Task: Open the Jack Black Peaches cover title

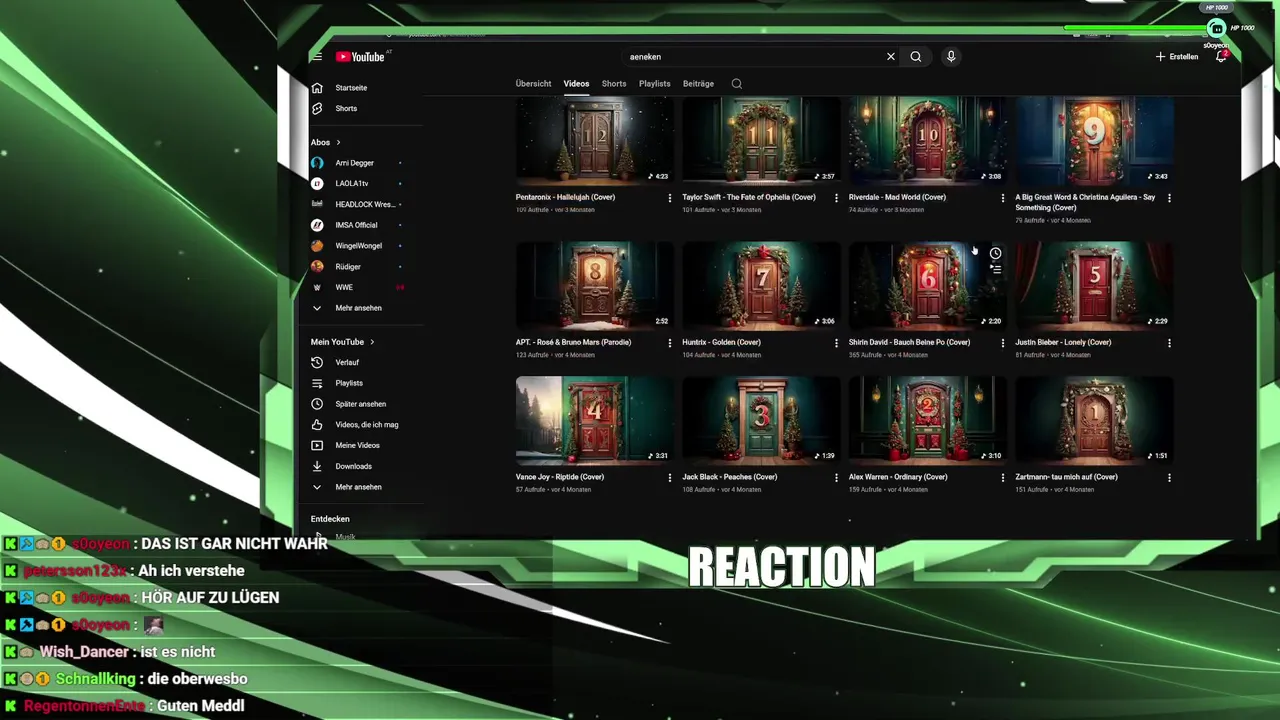Action: (x=730, y=477)
